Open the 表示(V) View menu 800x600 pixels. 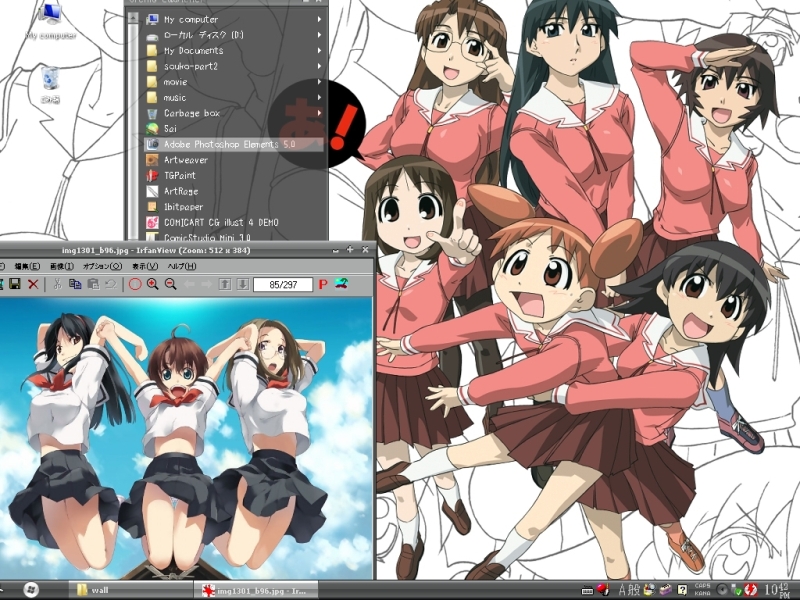(x=145, y=266)
